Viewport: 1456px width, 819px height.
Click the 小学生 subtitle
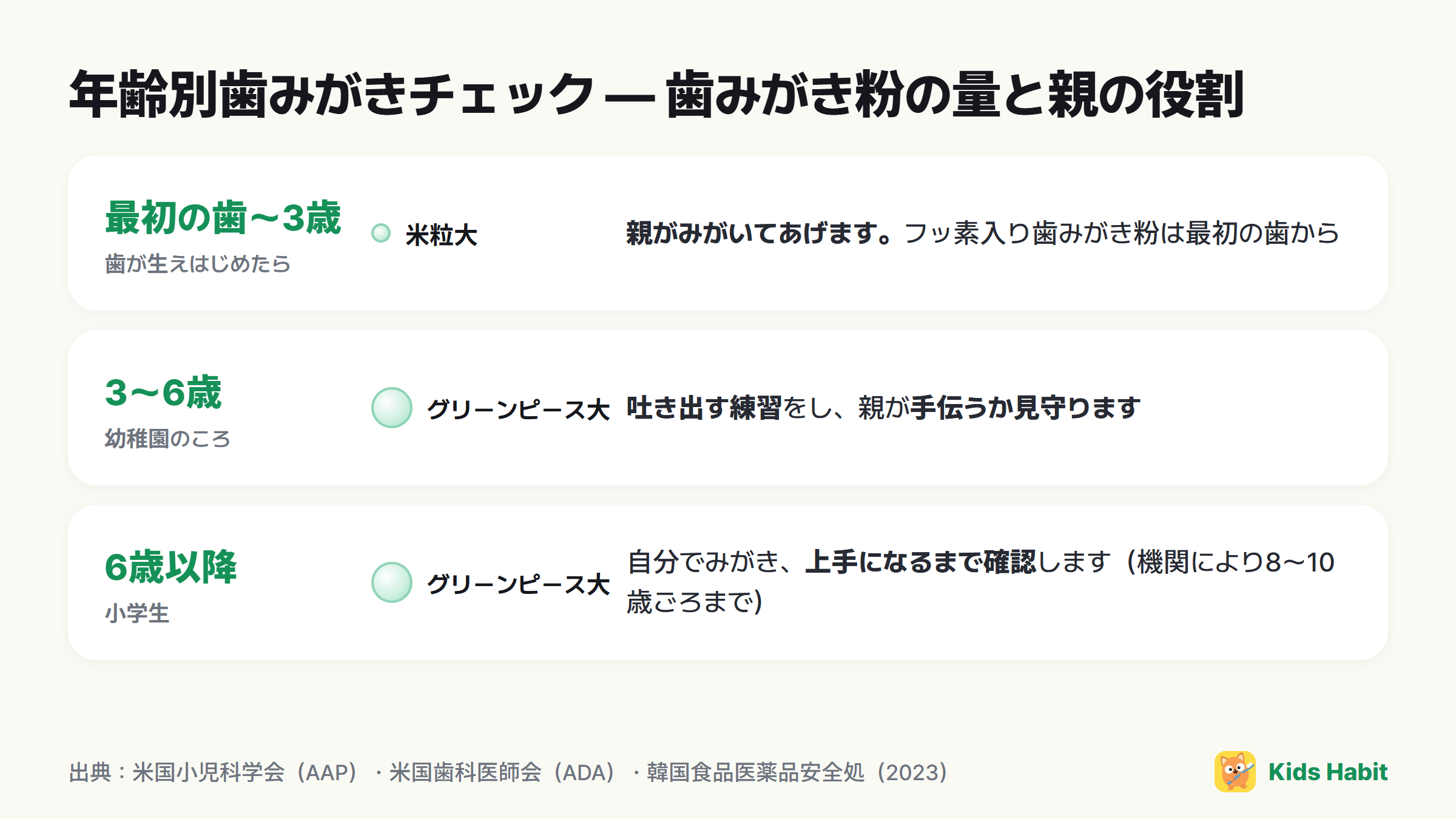(x=137, y=613)
